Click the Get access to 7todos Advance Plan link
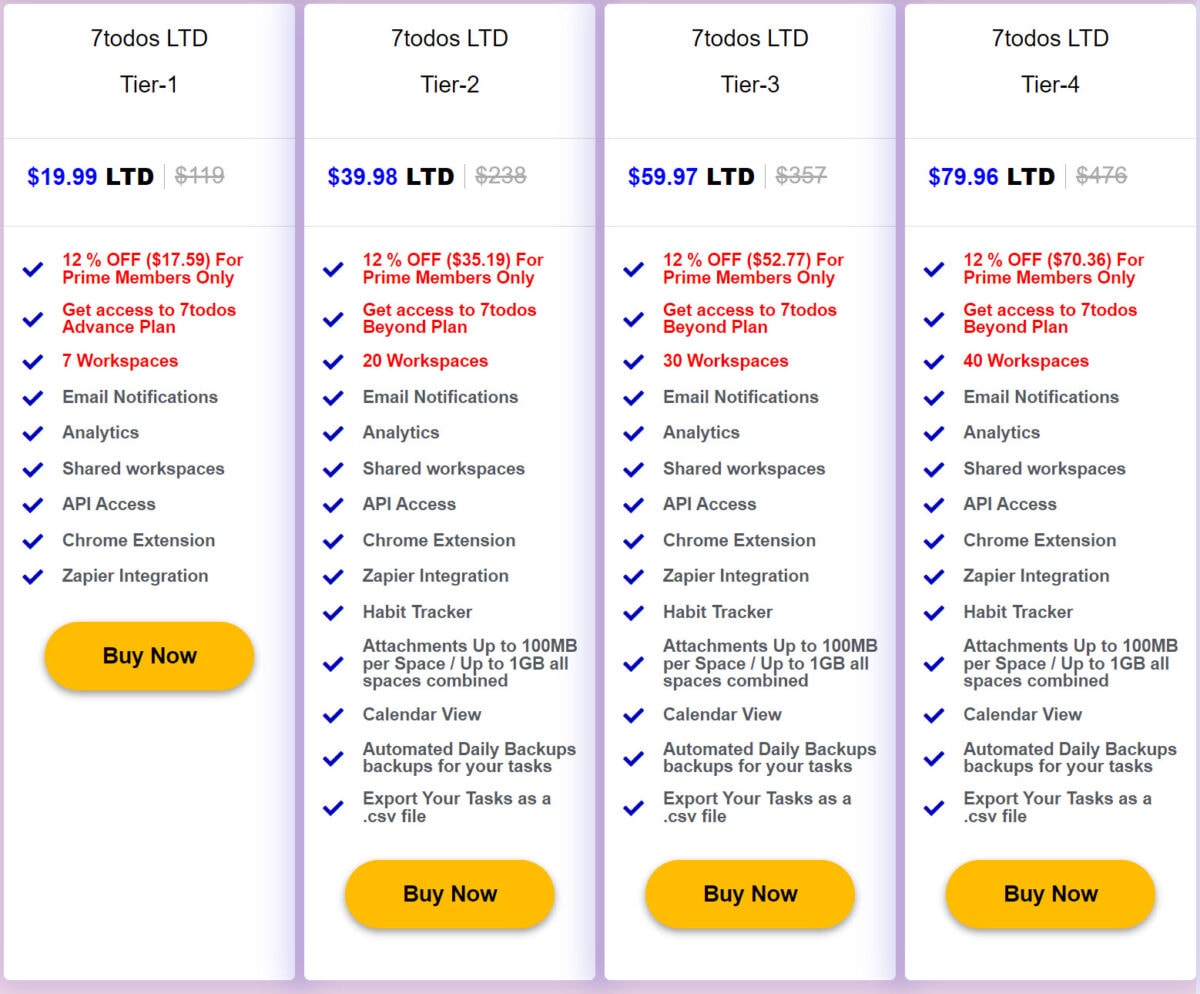Viewport: 1200px width, 994px height. pos(150,318)
